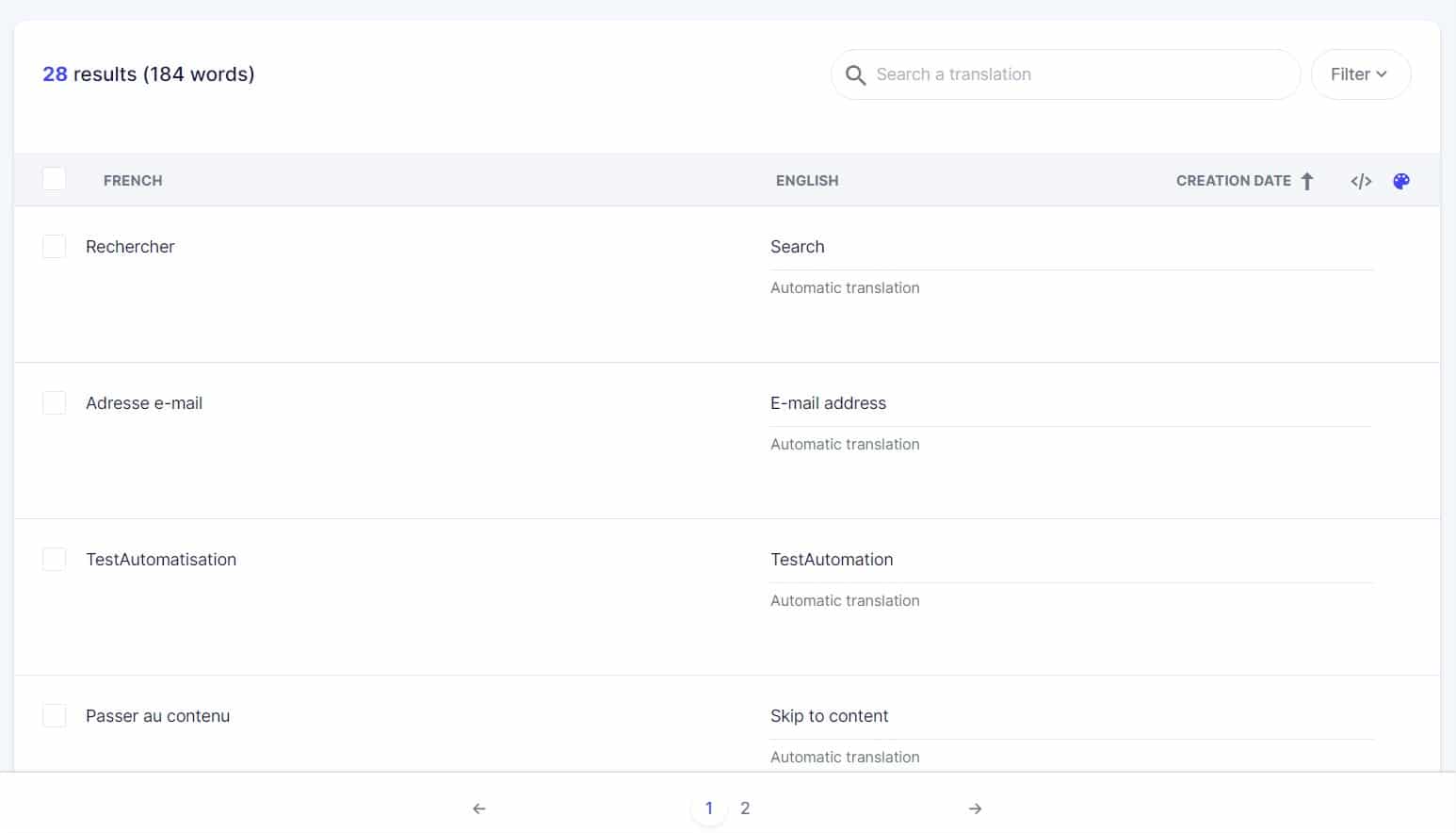Image resolution: width=1456 pixels, height=833 pixels.
Task: Edit the 'E-mail address' translation field
Action: point(1070,403)
